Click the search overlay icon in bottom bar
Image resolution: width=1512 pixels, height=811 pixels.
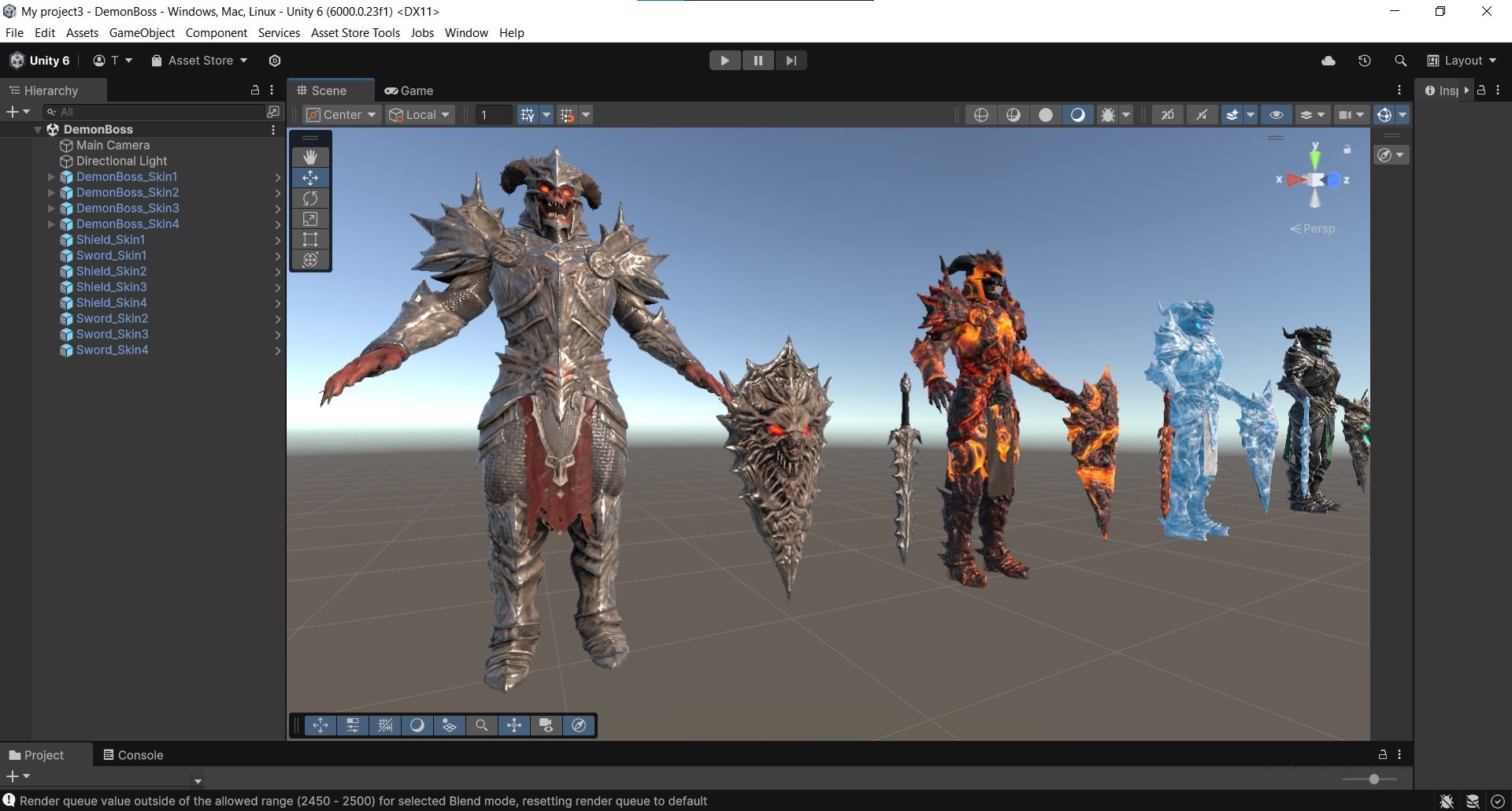482,725
